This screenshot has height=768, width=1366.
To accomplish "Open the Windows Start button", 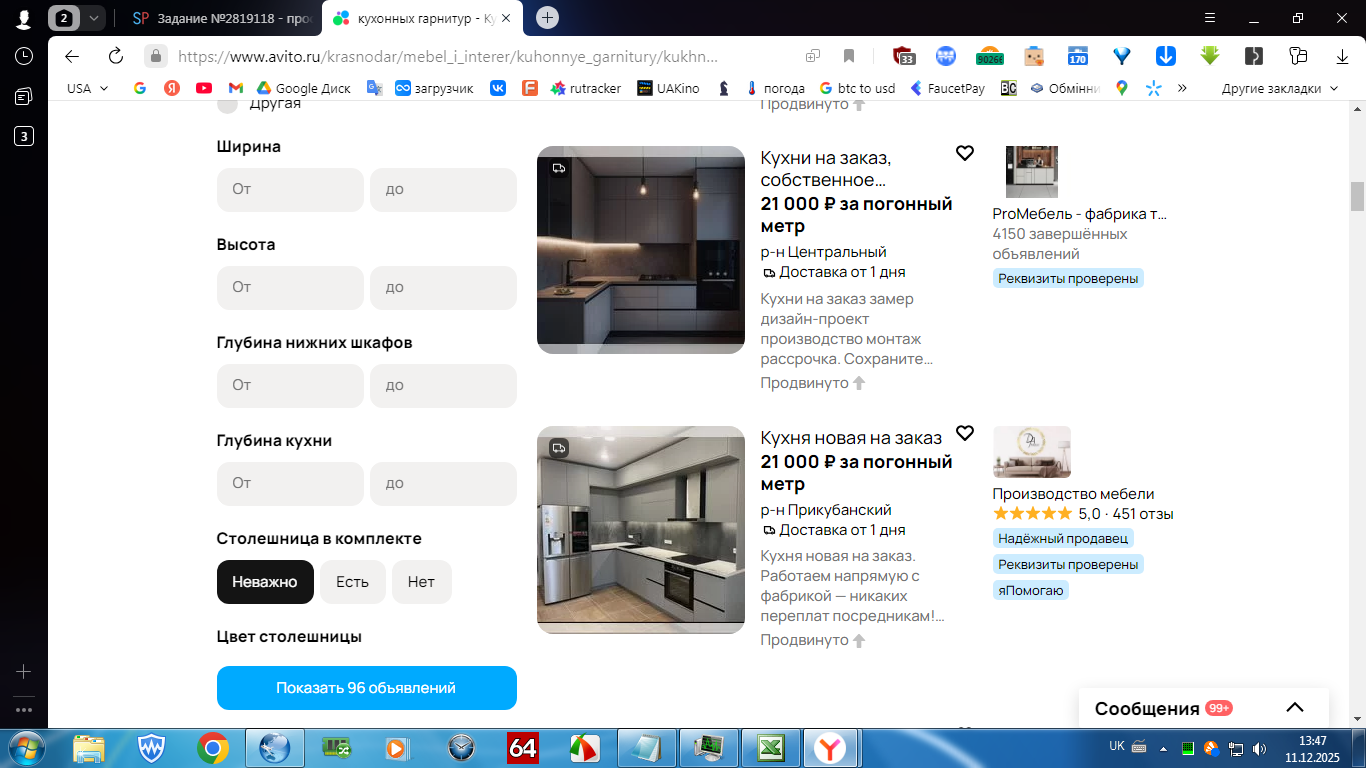I will pyautogui.click(x=25, y=748).
